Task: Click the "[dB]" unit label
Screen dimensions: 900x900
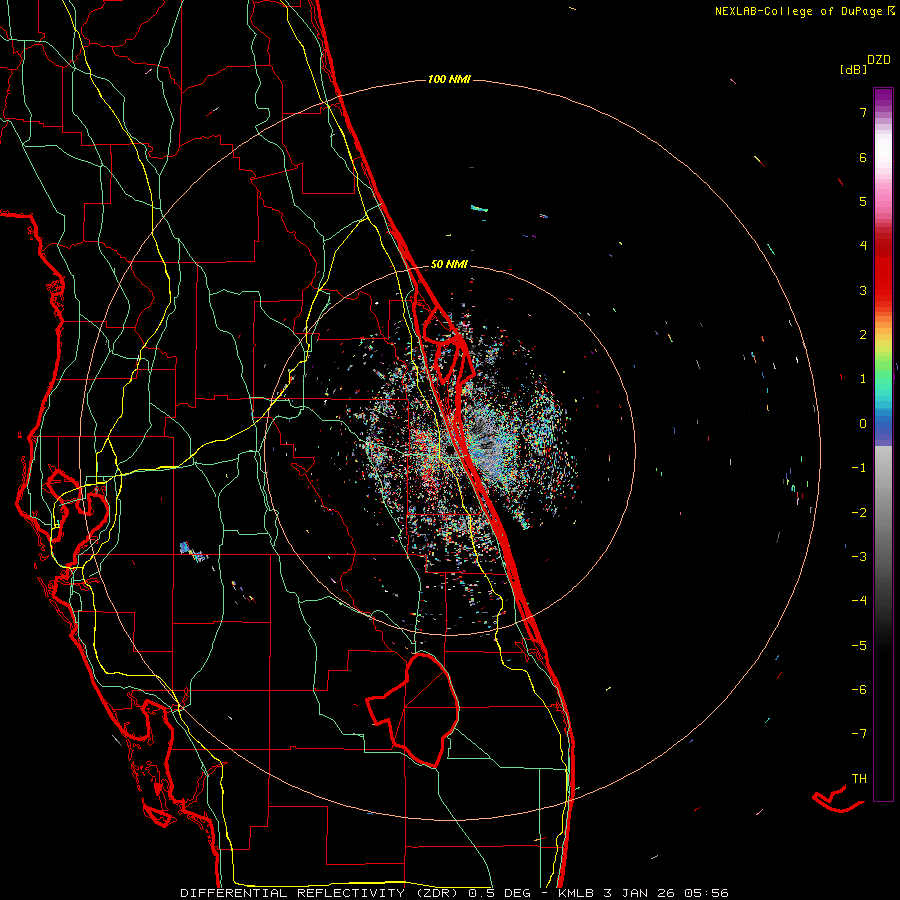Action: 854,69
